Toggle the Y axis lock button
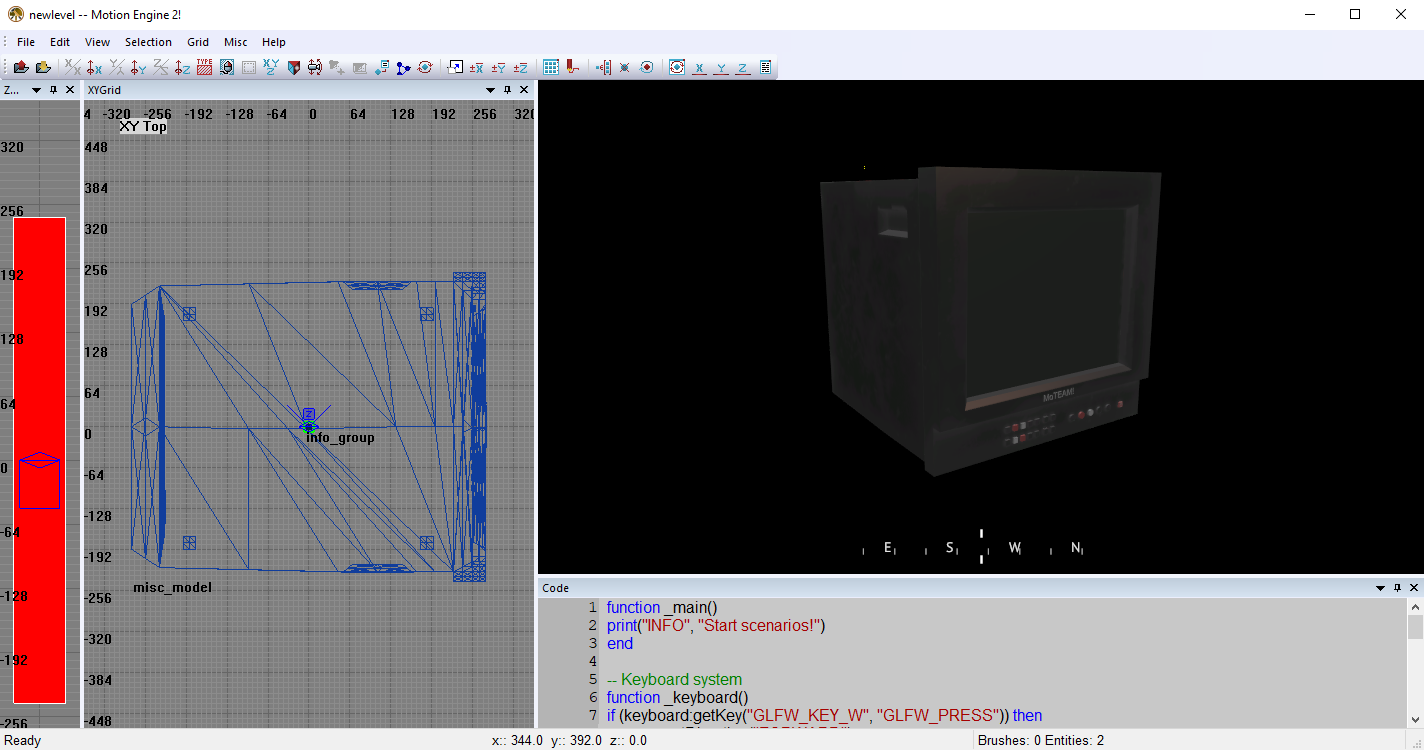 [x=721, y=67]
